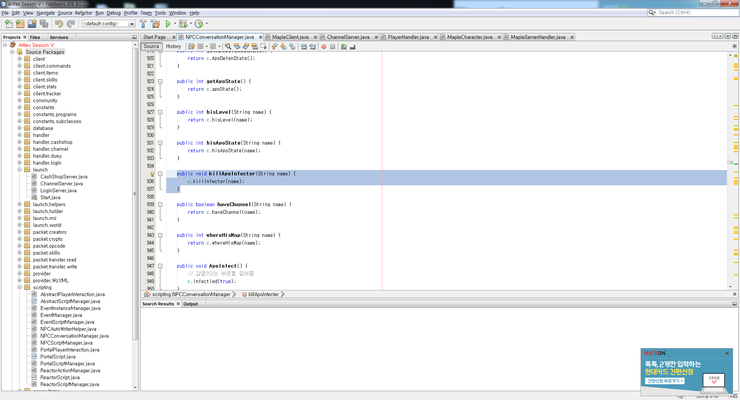This screenshot has width=740, height=400.
Task: Open the default config combo box
Action: [x=109, y=24]
